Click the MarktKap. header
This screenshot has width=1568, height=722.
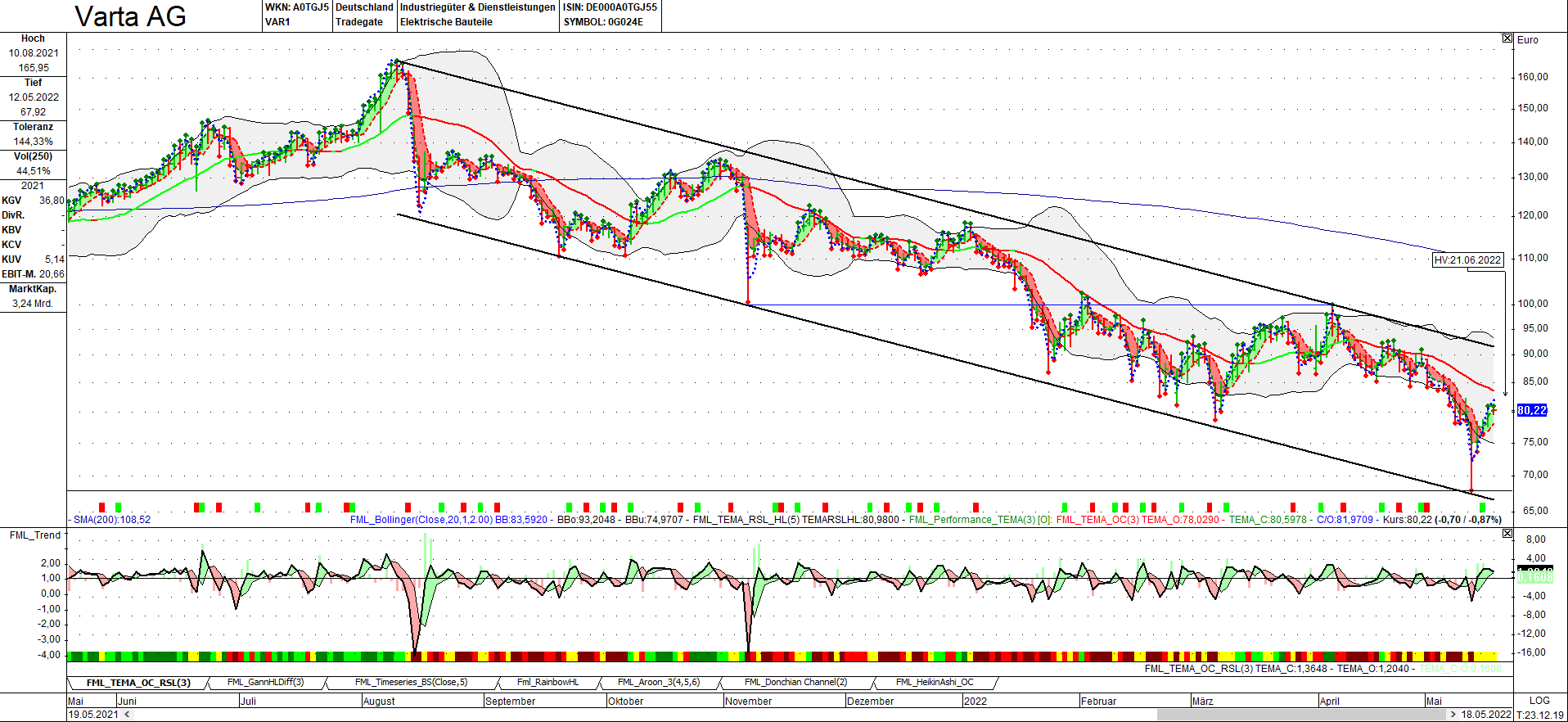[x=33, y=289]
